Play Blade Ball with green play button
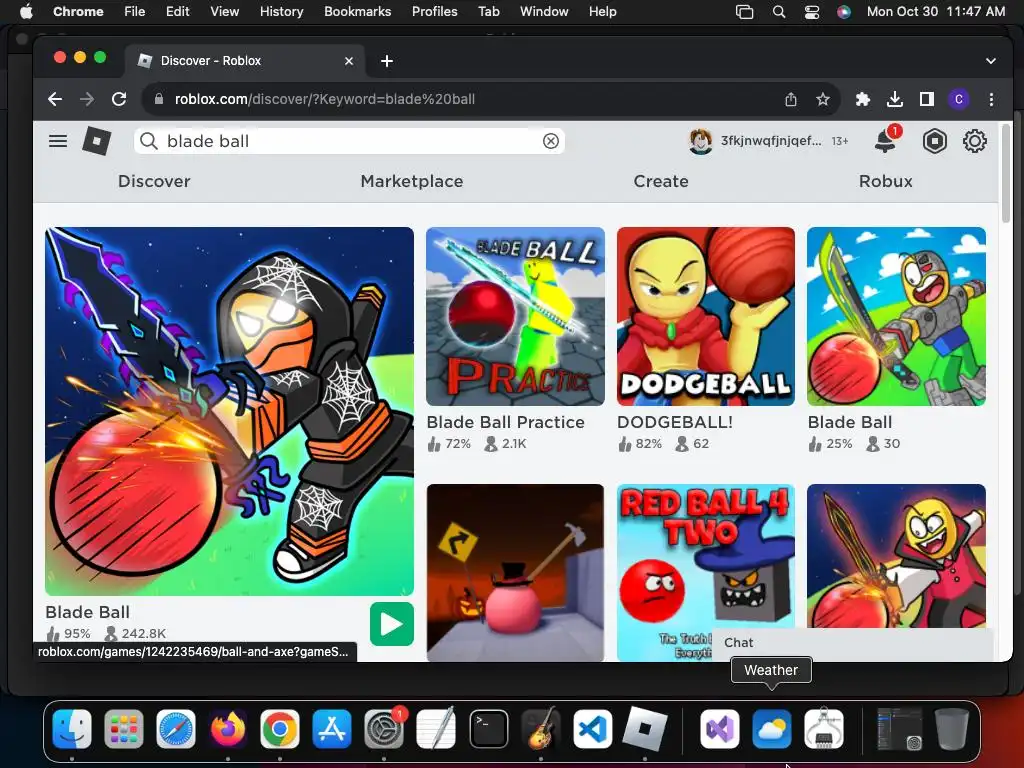 391,624
